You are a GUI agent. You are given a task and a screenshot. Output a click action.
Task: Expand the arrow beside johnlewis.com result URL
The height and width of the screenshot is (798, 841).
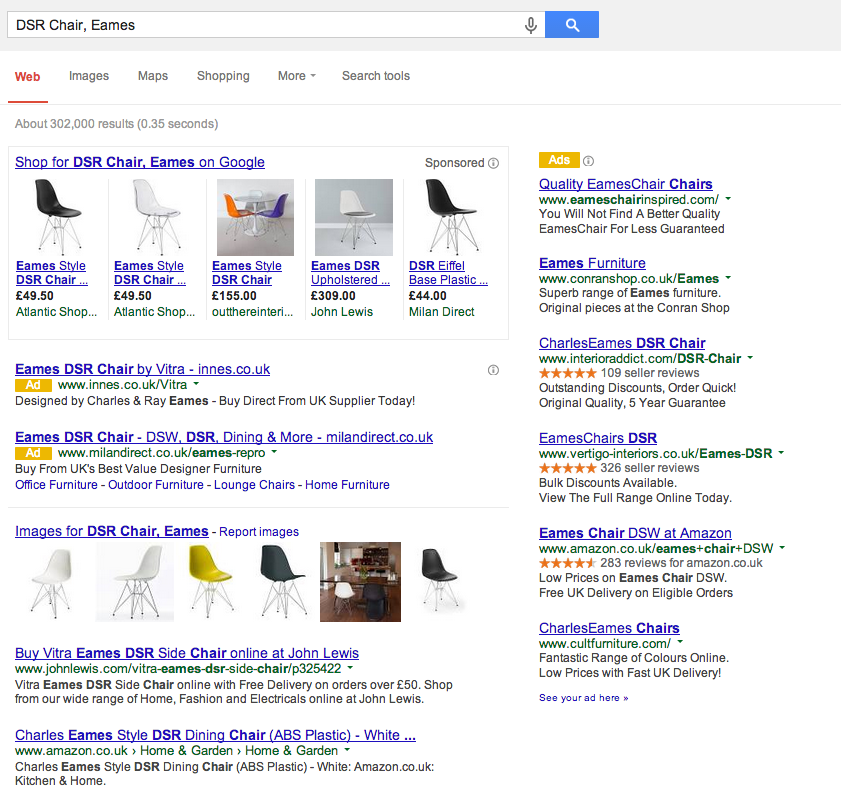[x=350, y=668]
